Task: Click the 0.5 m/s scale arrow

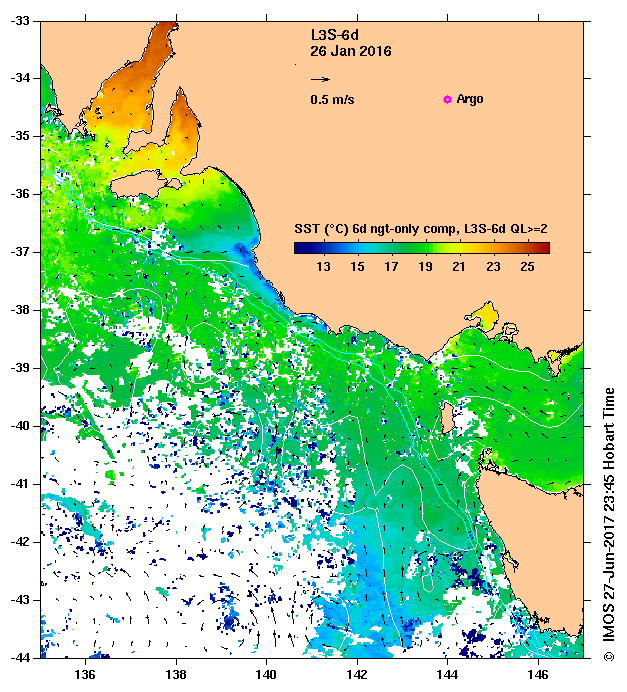Action: point(320,79)
